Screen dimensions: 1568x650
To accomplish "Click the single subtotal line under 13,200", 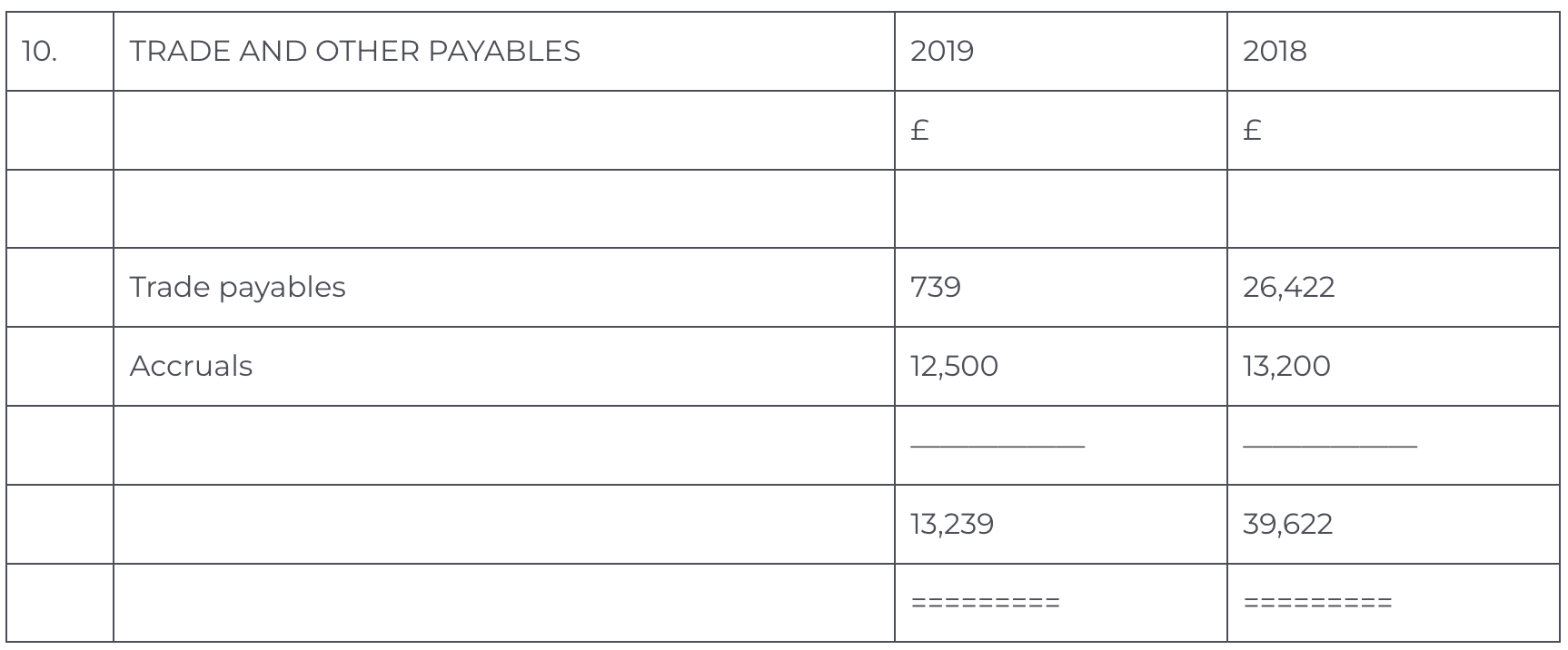I will 1329,446.
